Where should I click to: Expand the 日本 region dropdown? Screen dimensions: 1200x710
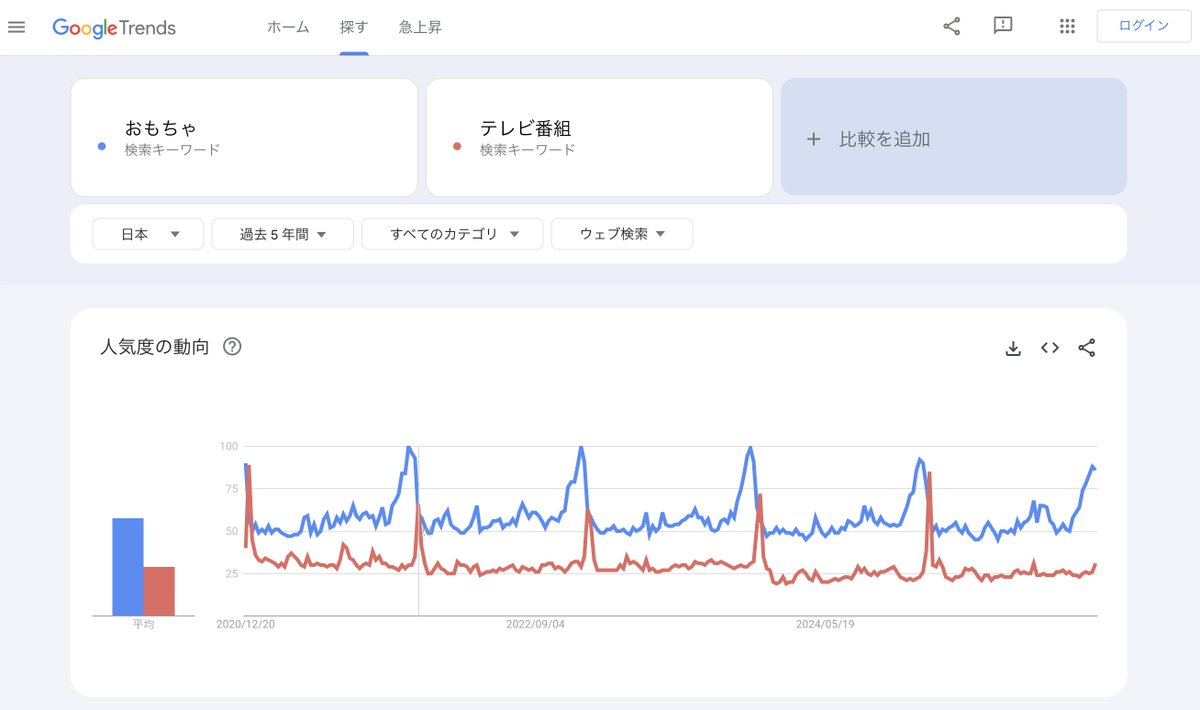148,234
